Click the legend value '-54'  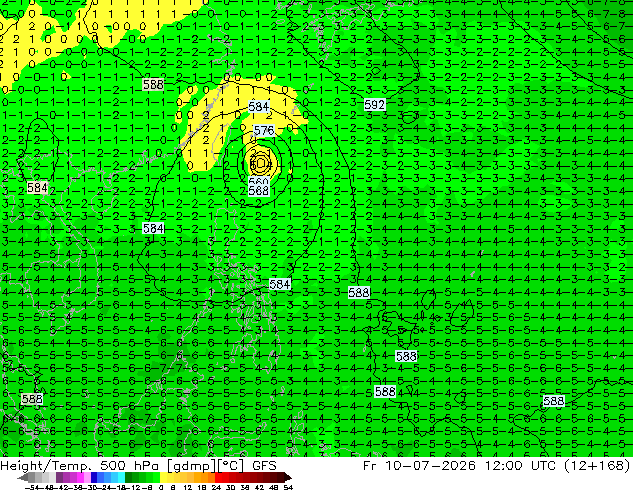pyautogui.click(x=32, y=487)
